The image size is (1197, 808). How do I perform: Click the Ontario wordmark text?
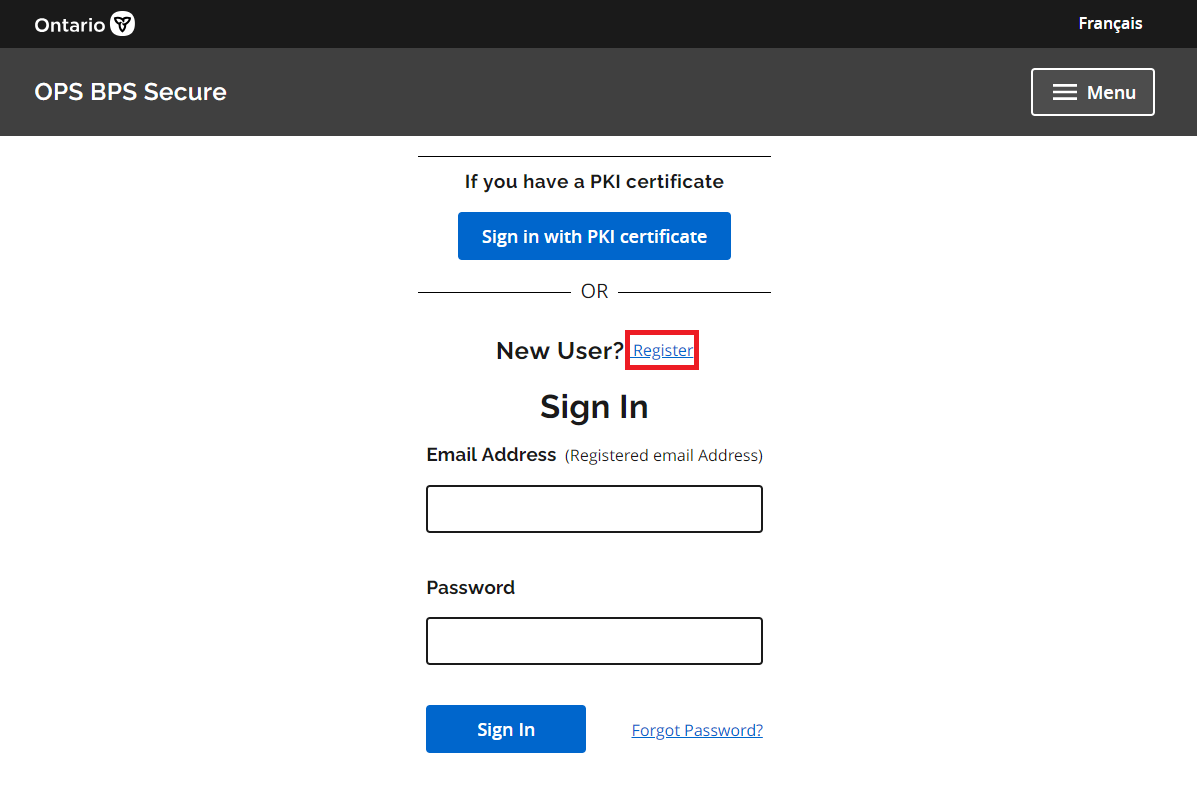[x=69, y=25]
